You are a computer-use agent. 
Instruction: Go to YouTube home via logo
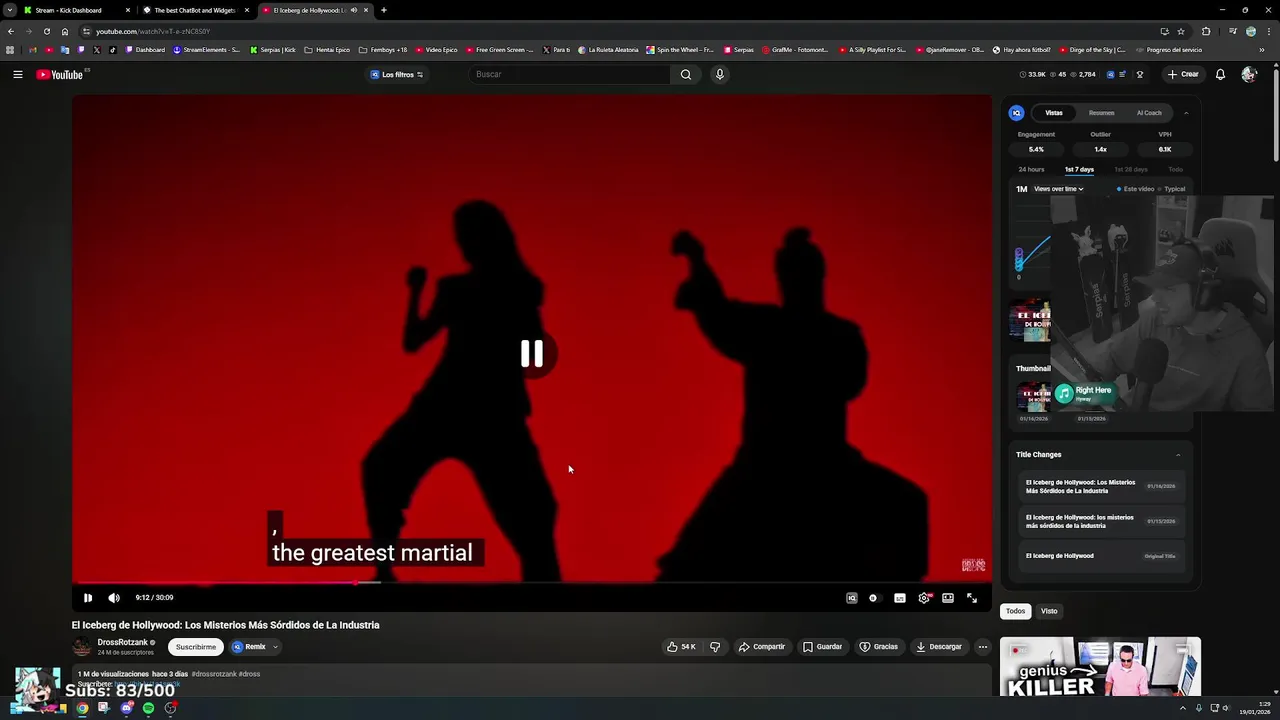coord(60,75)
